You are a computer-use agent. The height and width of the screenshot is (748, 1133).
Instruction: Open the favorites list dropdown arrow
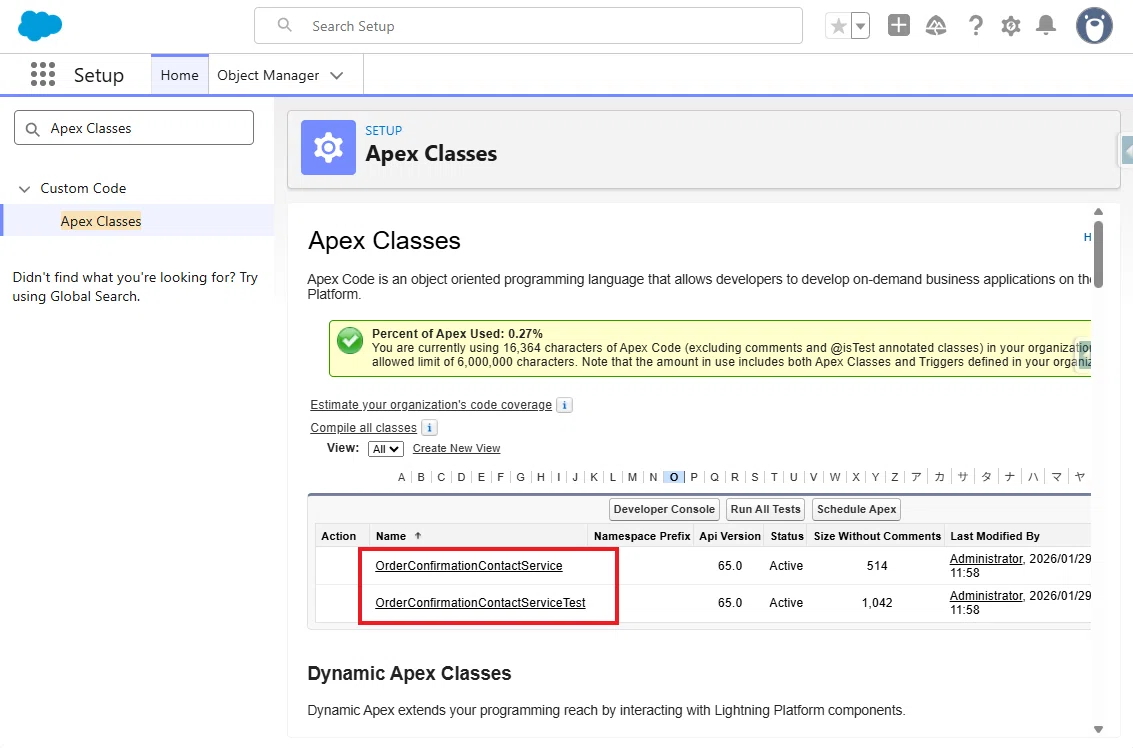tap(860, 26)
